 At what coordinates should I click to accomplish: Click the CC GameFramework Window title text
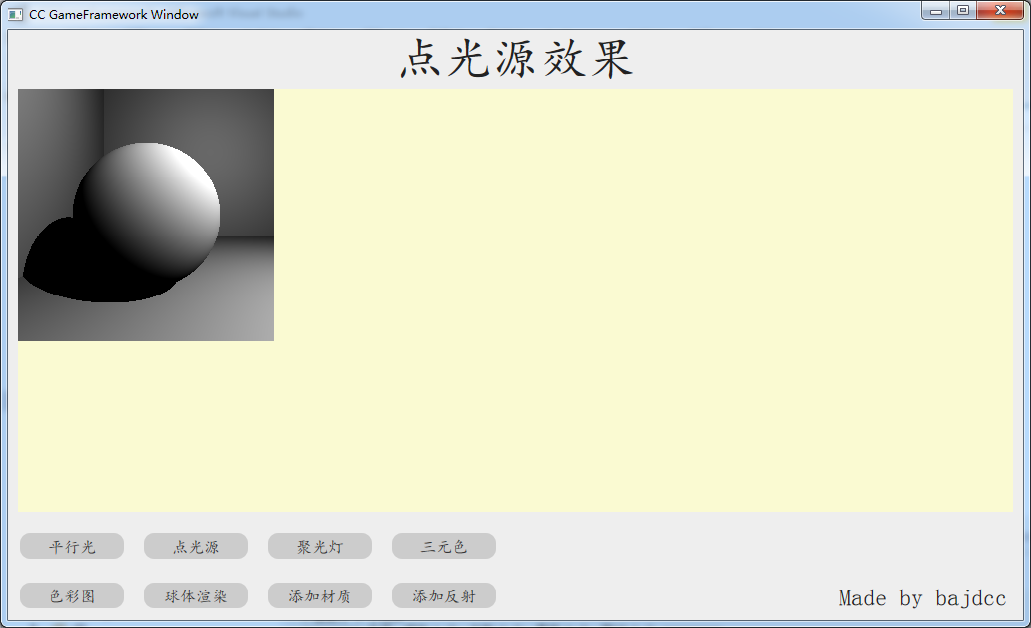coord(114,14)
